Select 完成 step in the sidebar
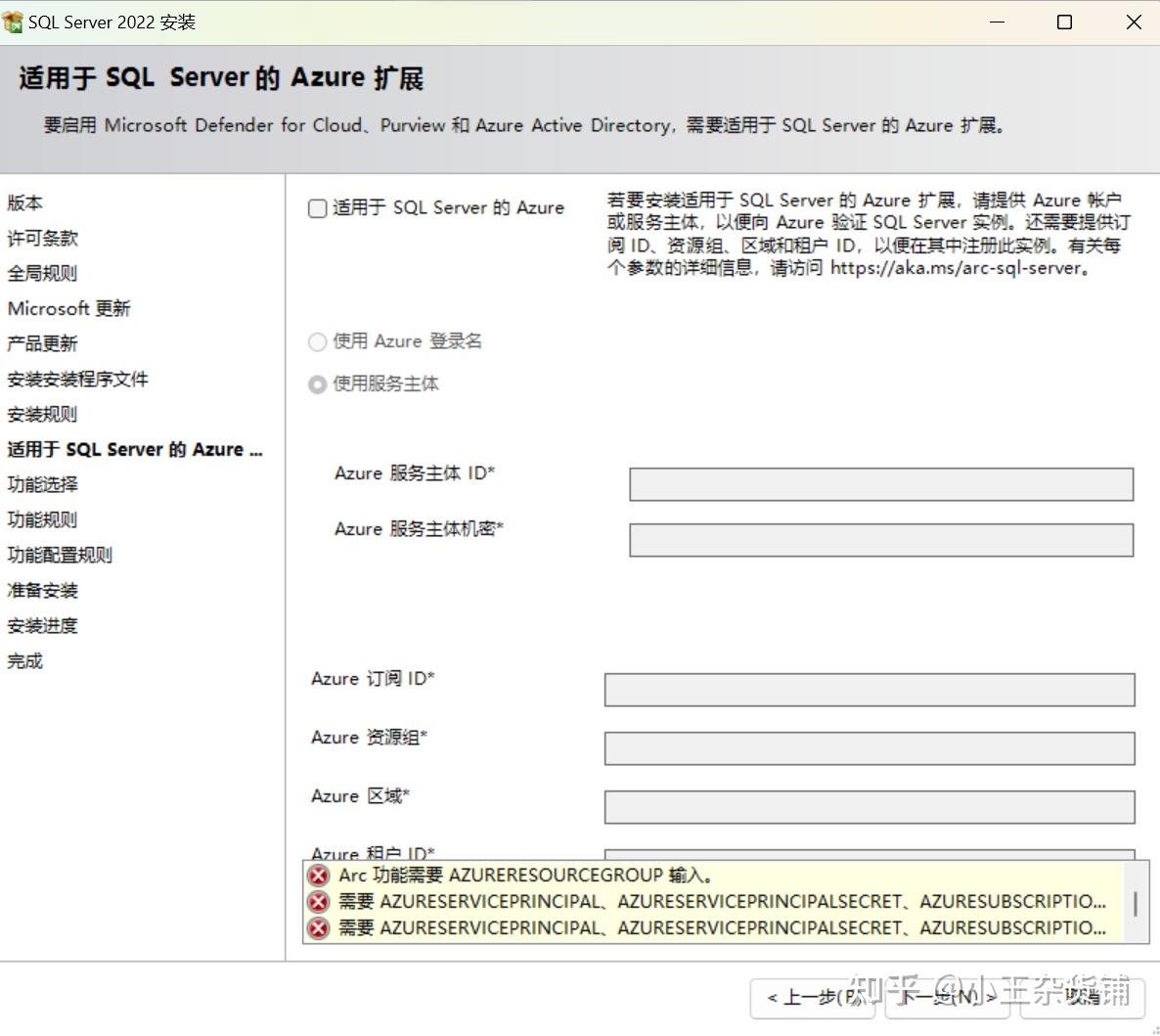1160x1036 pixels. point(24,660)
